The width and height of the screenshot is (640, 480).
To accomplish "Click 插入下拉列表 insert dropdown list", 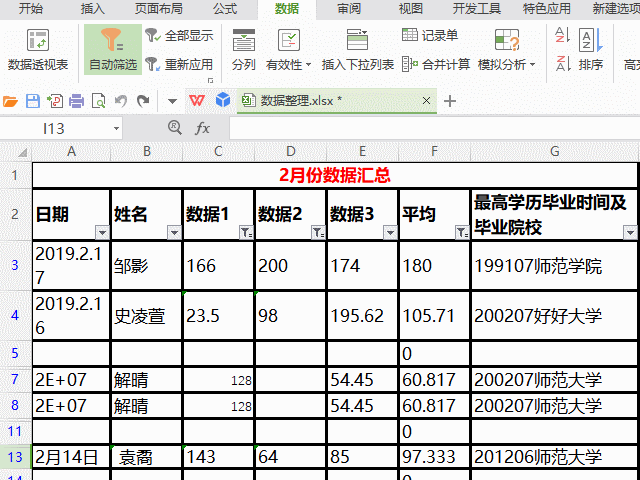I will [358, 50].
